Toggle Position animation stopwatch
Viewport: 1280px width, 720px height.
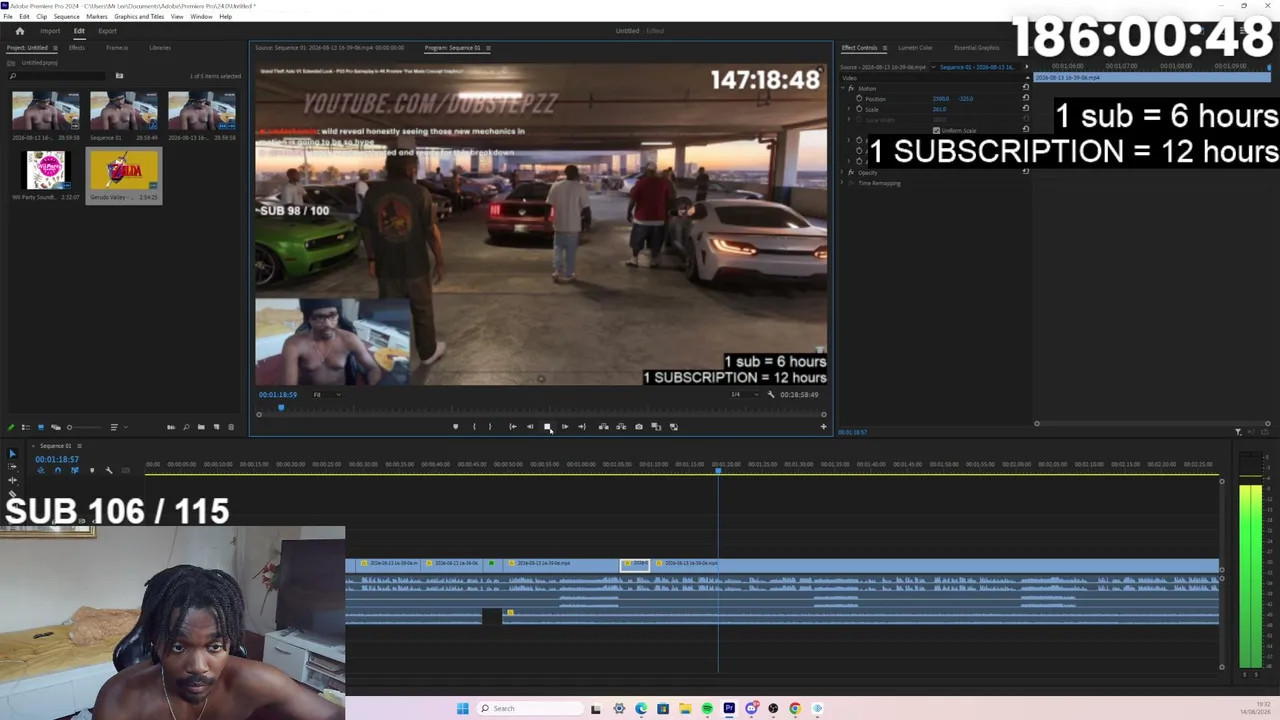pos(859,99)
